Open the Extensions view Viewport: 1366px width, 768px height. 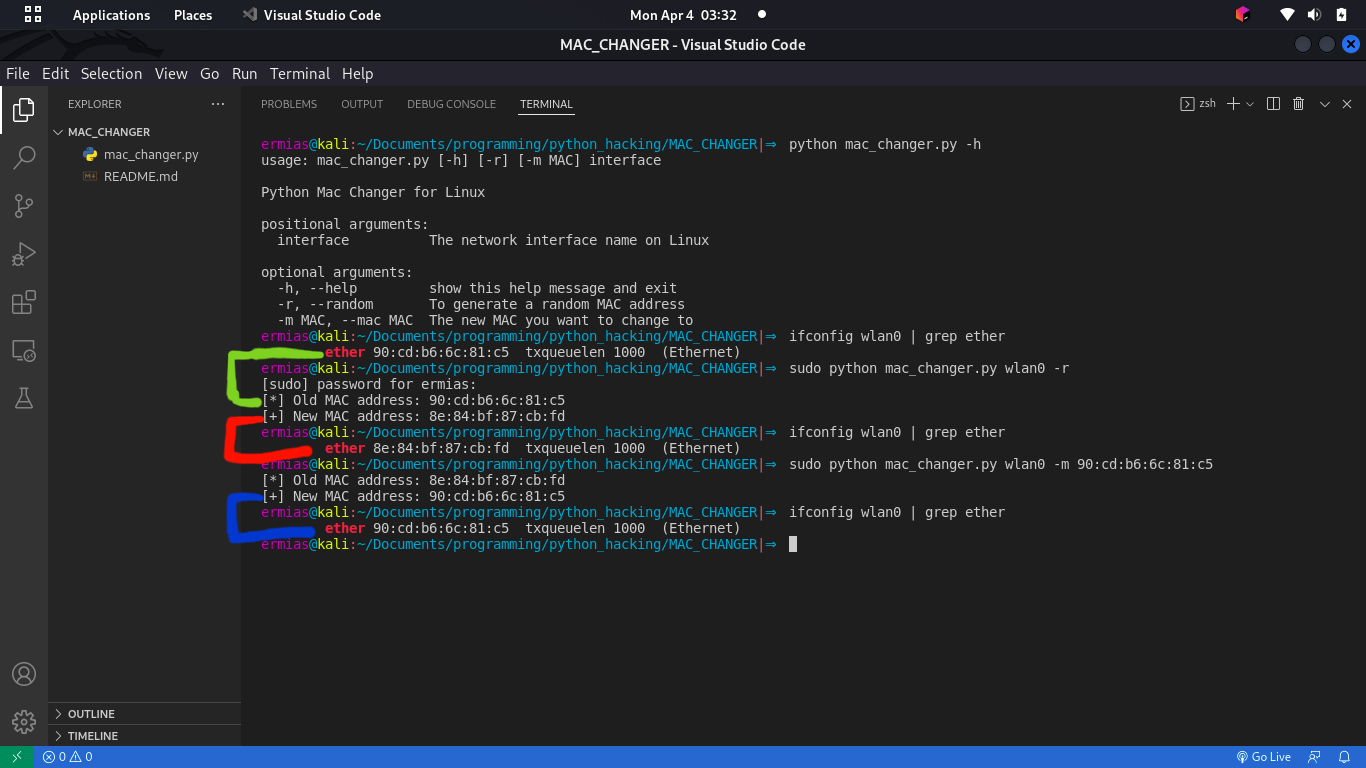tap(24, 302)
